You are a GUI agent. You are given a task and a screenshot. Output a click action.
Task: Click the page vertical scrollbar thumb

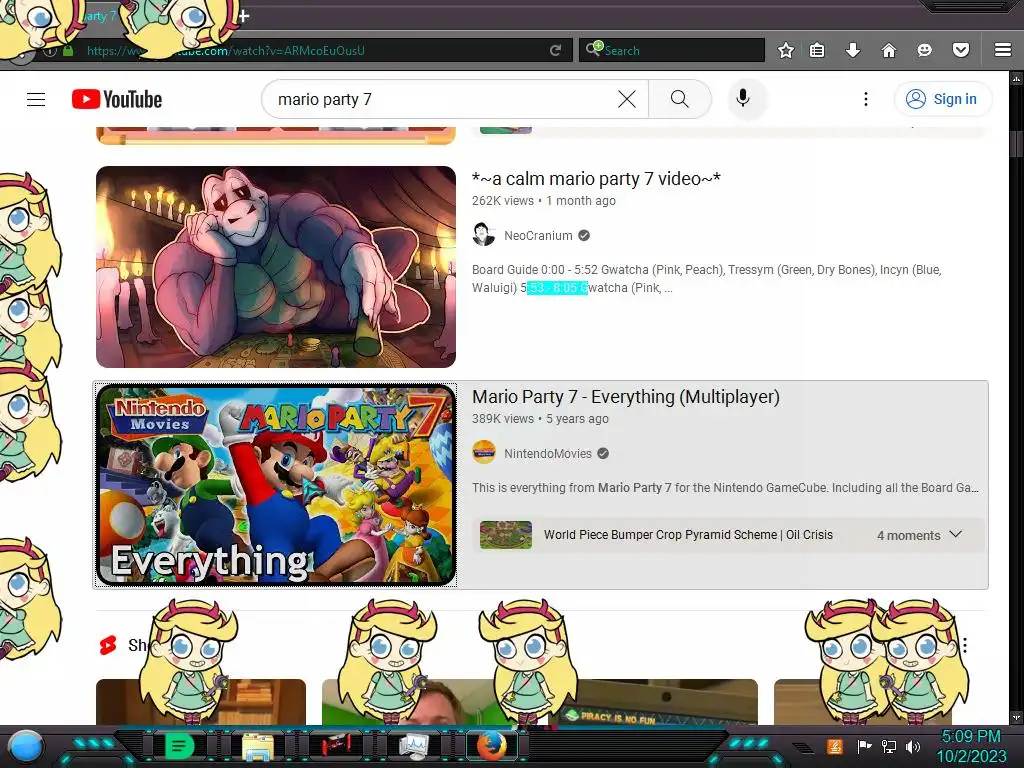click(x=1016, y=144)
